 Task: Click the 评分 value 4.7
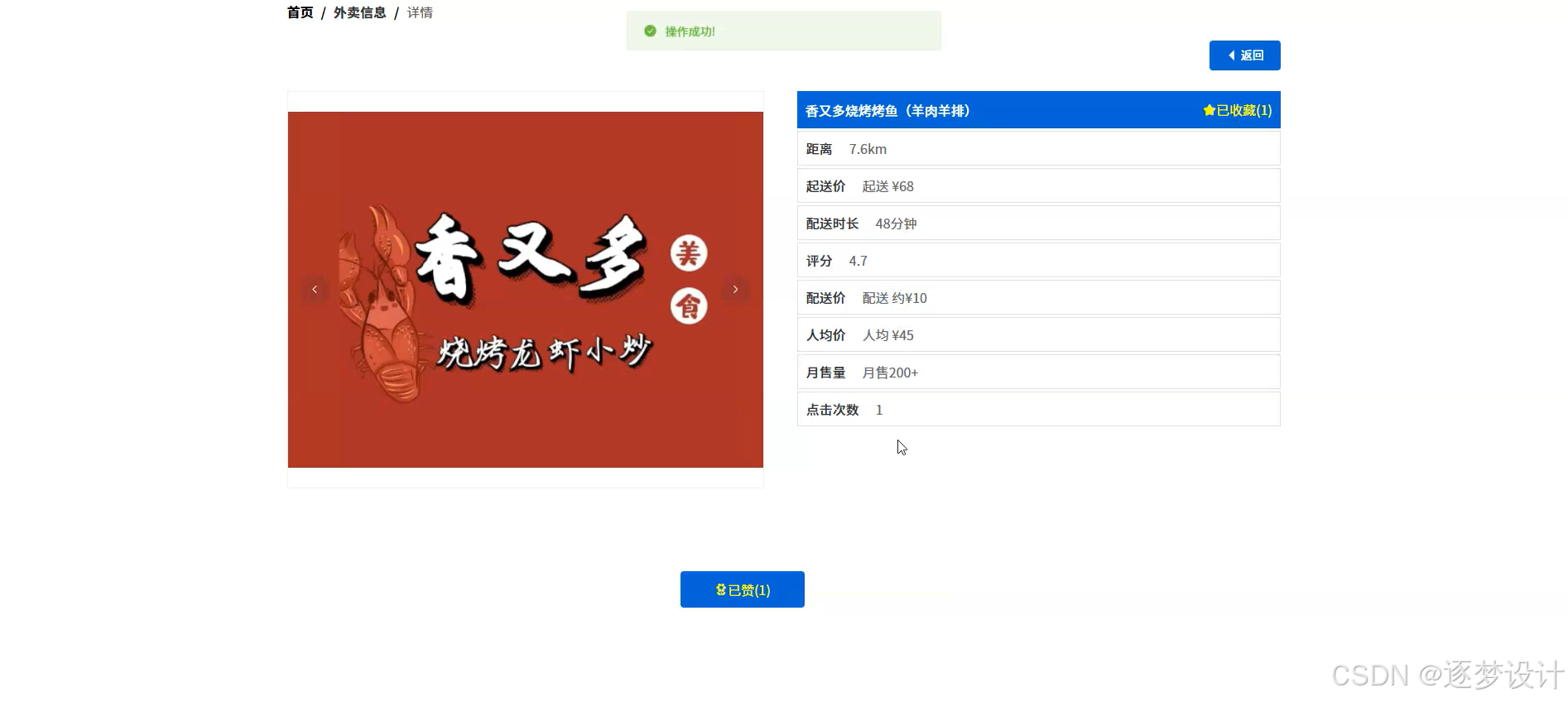coord(858,261)
